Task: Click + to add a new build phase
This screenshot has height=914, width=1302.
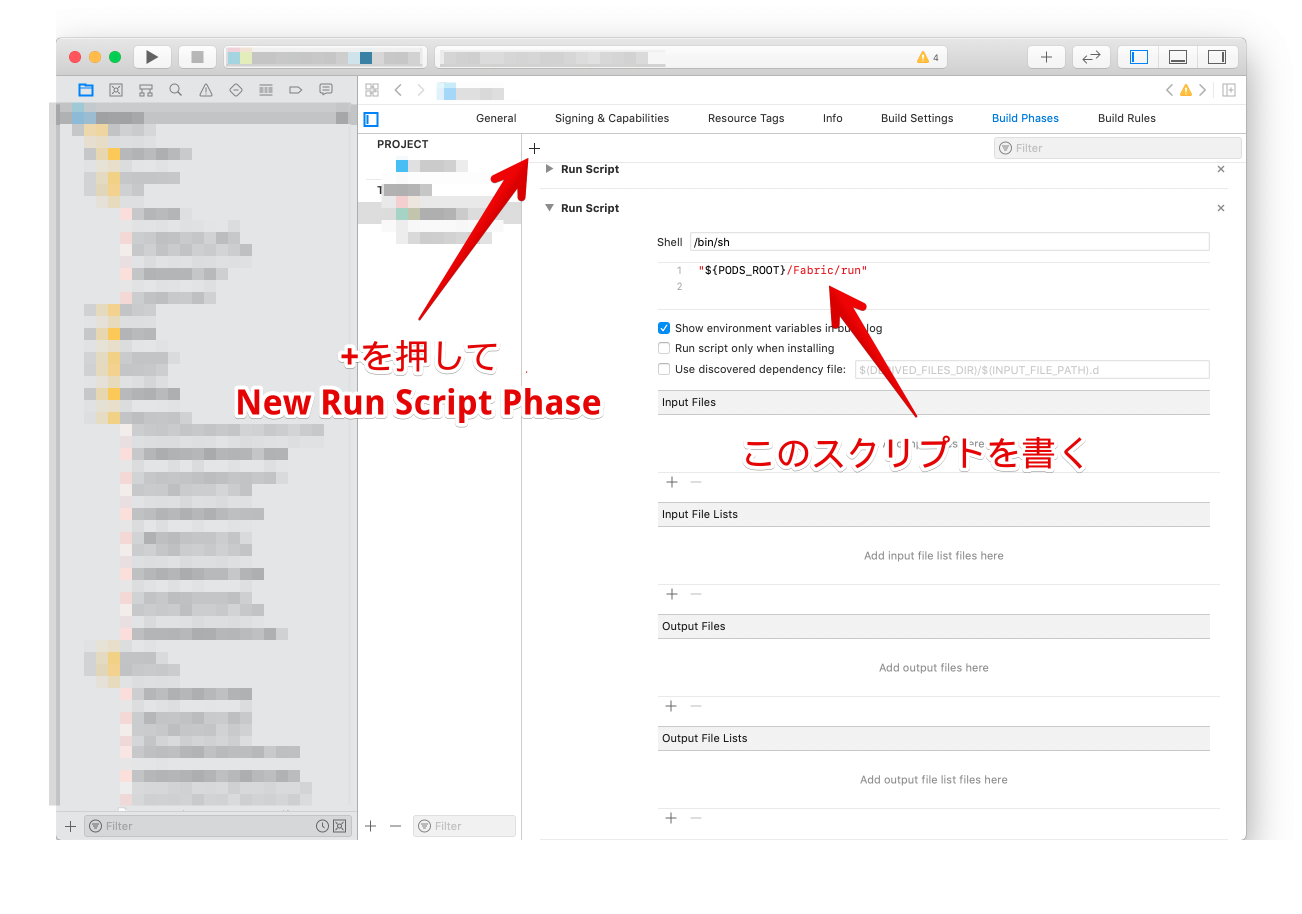Action: point(534,147)
